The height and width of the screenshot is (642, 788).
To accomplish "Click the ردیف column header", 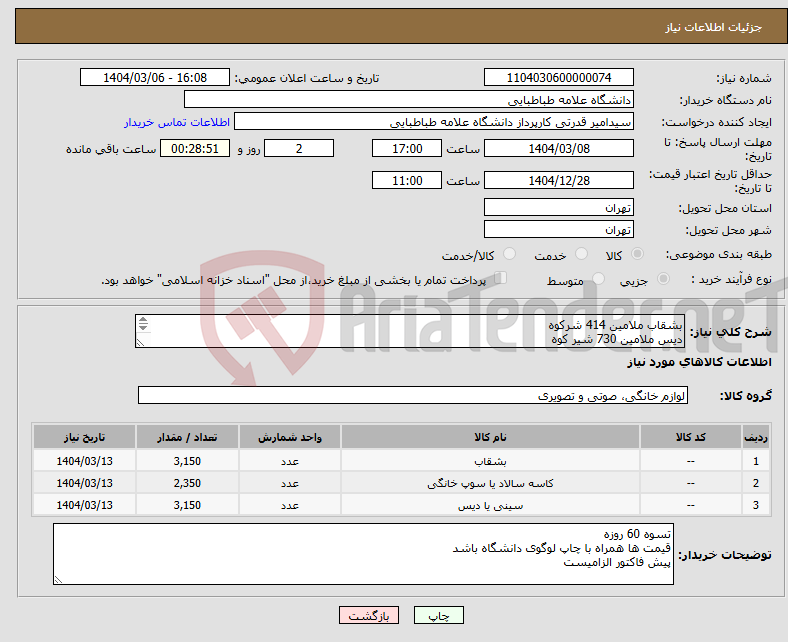I will tap(756, 437).
